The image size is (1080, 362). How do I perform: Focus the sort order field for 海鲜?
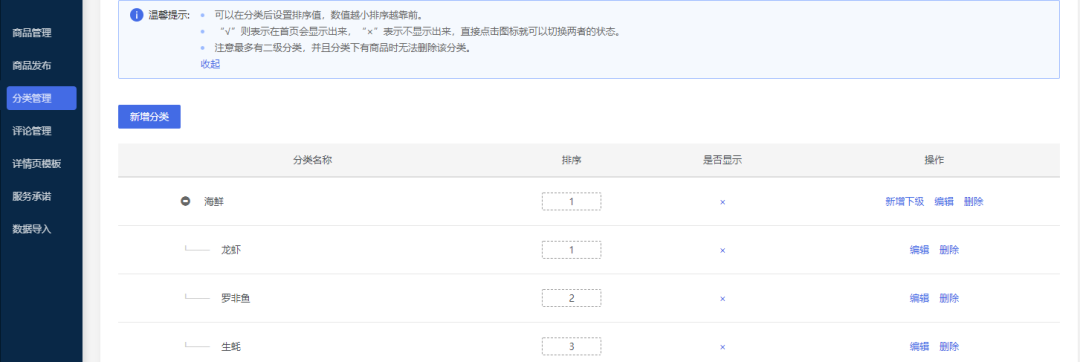coord(571,202)
